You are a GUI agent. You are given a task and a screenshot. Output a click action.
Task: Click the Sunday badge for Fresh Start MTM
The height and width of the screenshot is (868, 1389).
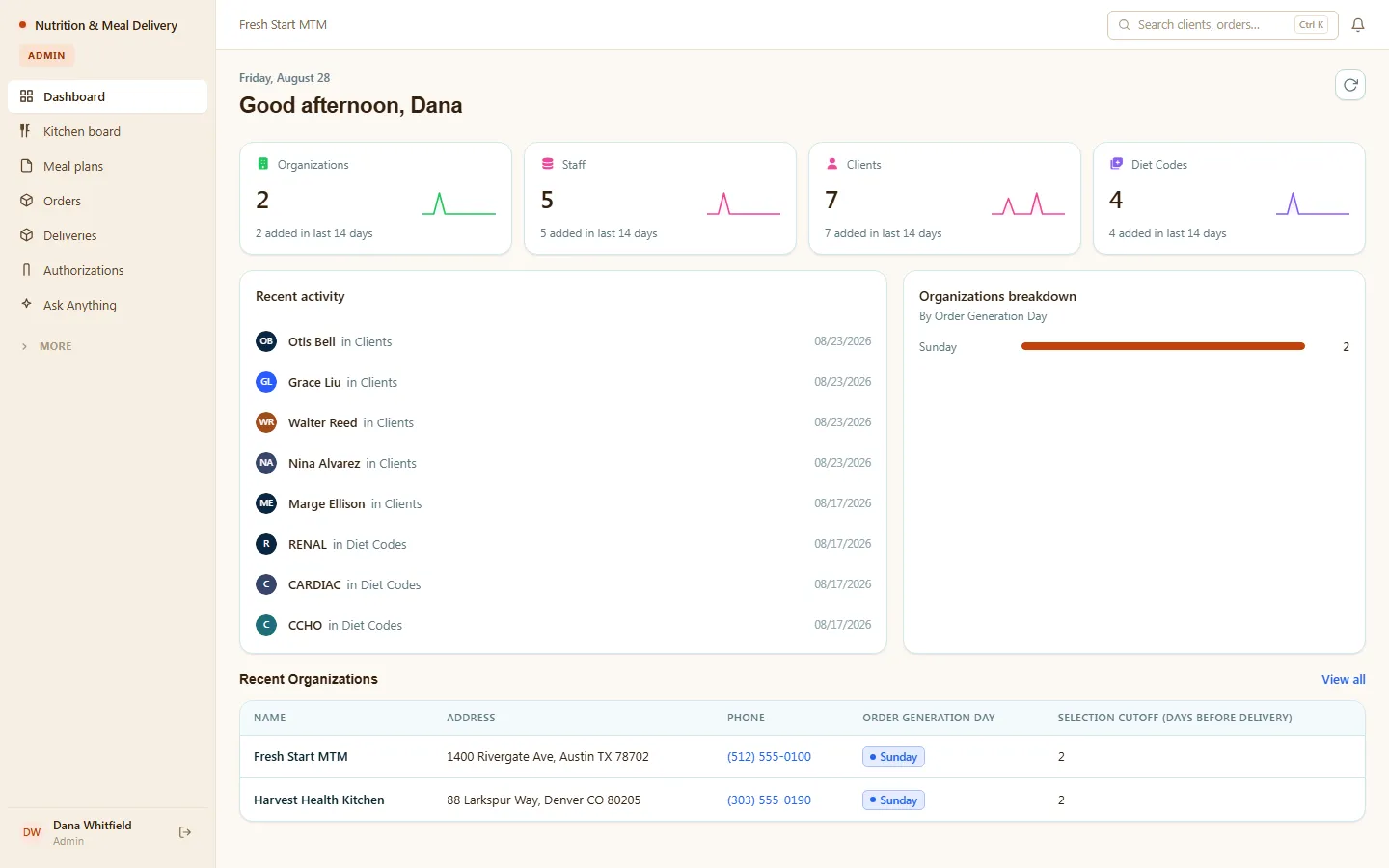tap(893, 757)
